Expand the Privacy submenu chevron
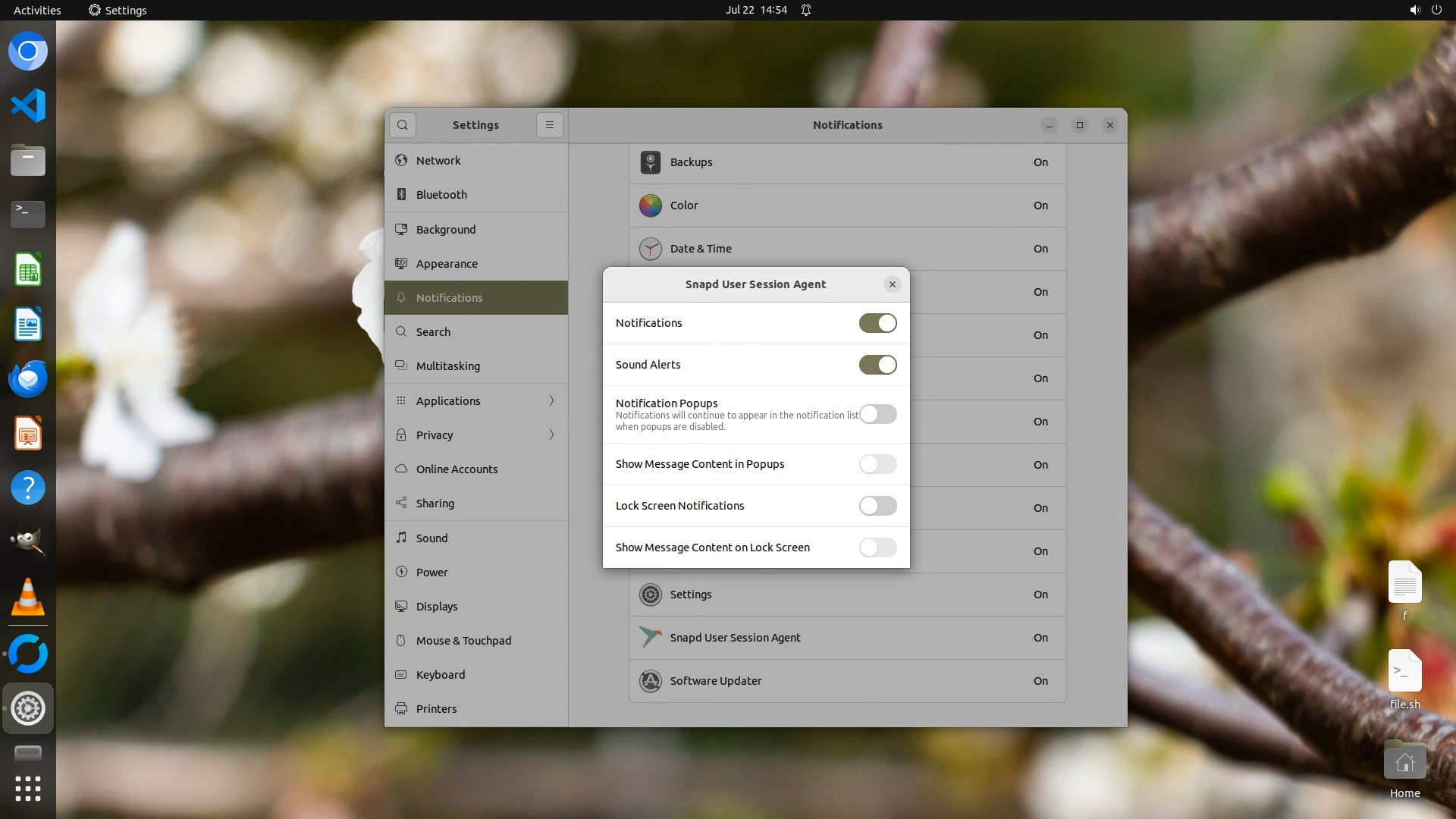The width and height of the screenshot is (1456, 819). tap(551, 435)
